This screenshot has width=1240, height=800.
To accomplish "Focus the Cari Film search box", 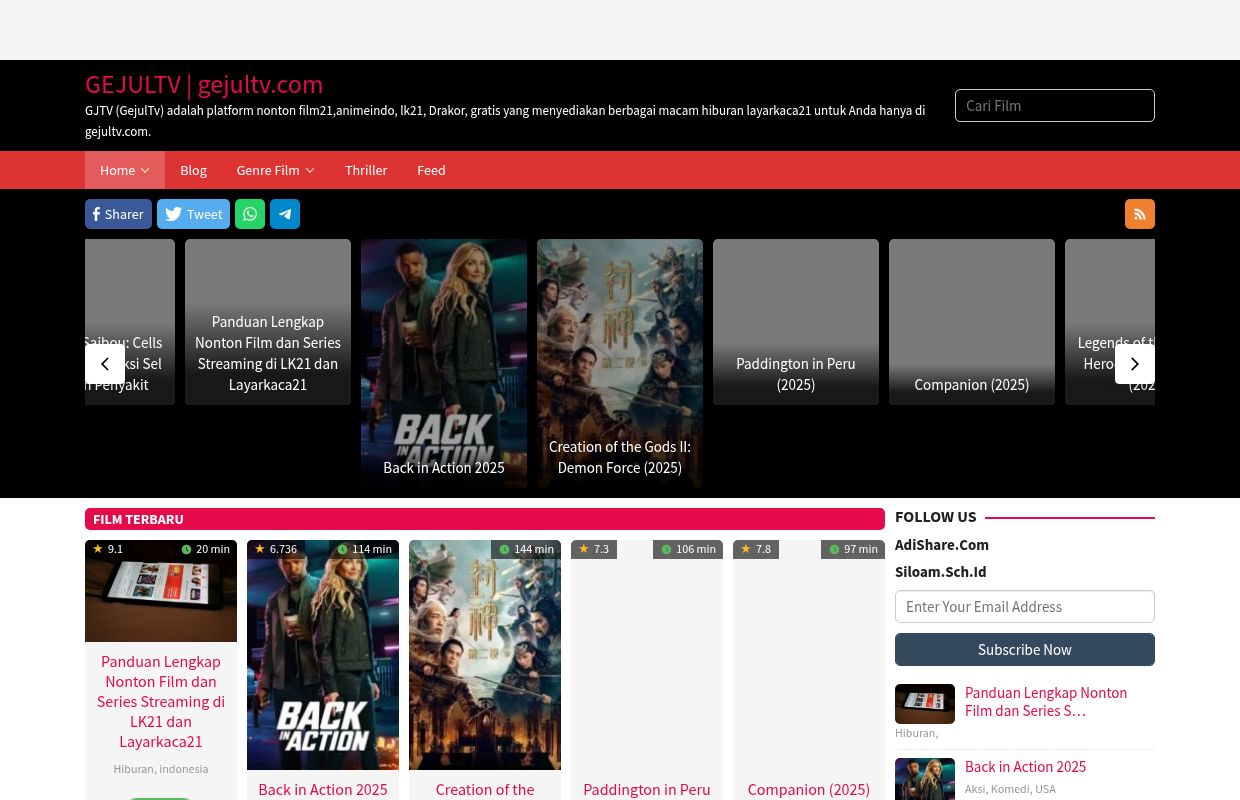I will 1055,105.
